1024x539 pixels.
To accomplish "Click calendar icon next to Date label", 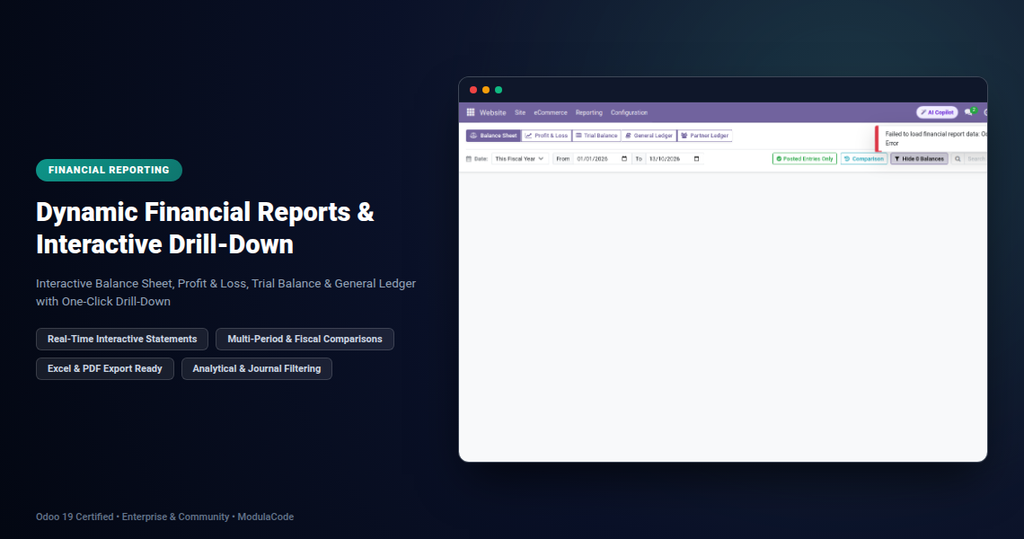I will 469,159.
